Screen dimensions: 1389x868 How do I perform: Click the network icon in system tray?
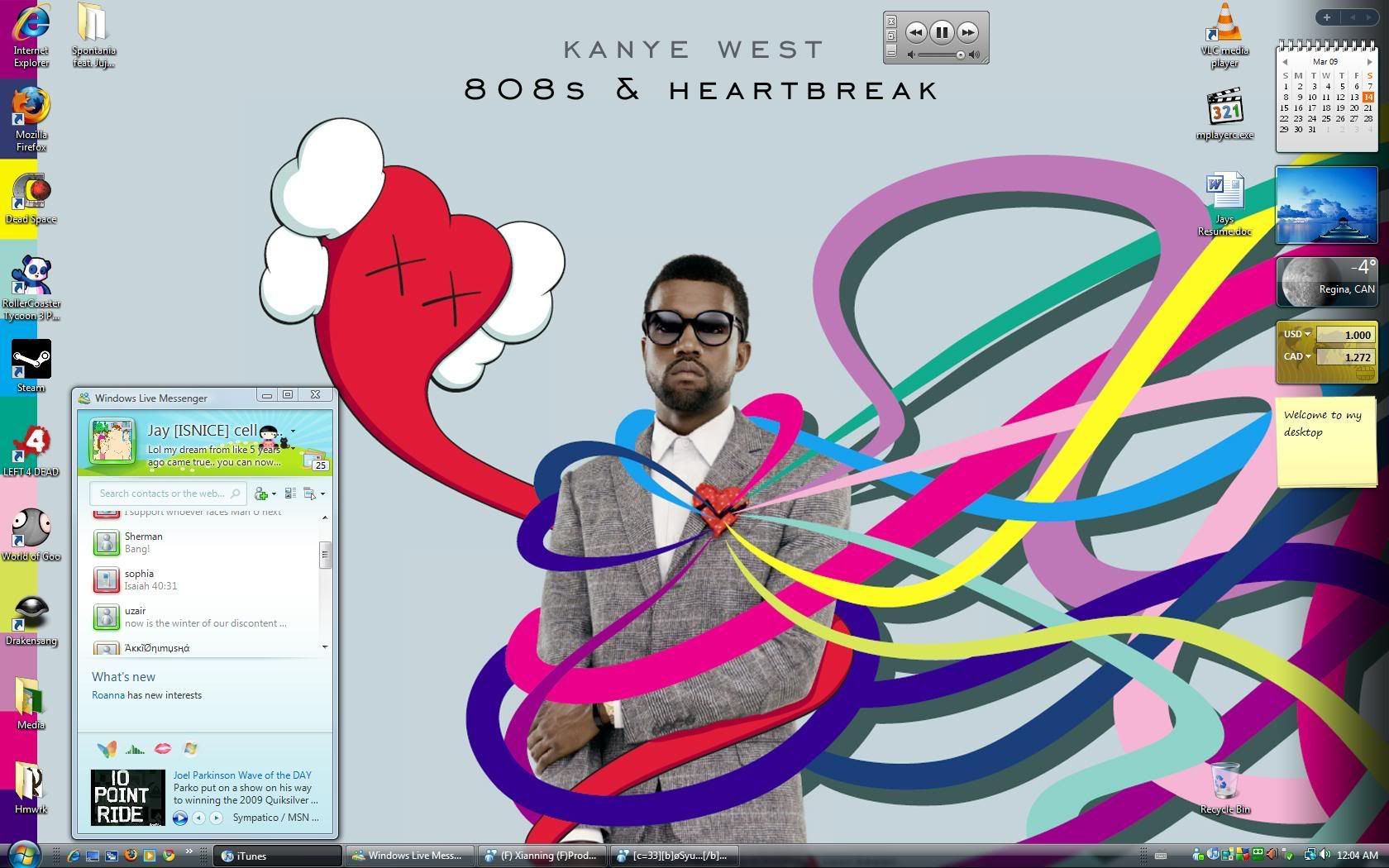[1310, 855]
